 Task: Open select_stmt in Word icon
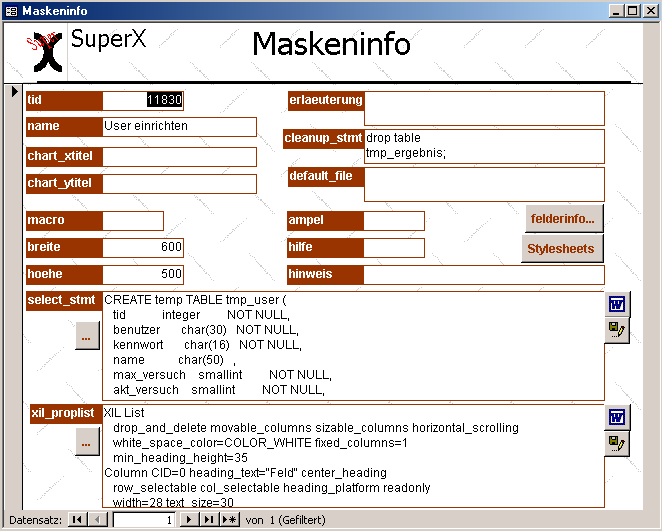tap(617, 304)
